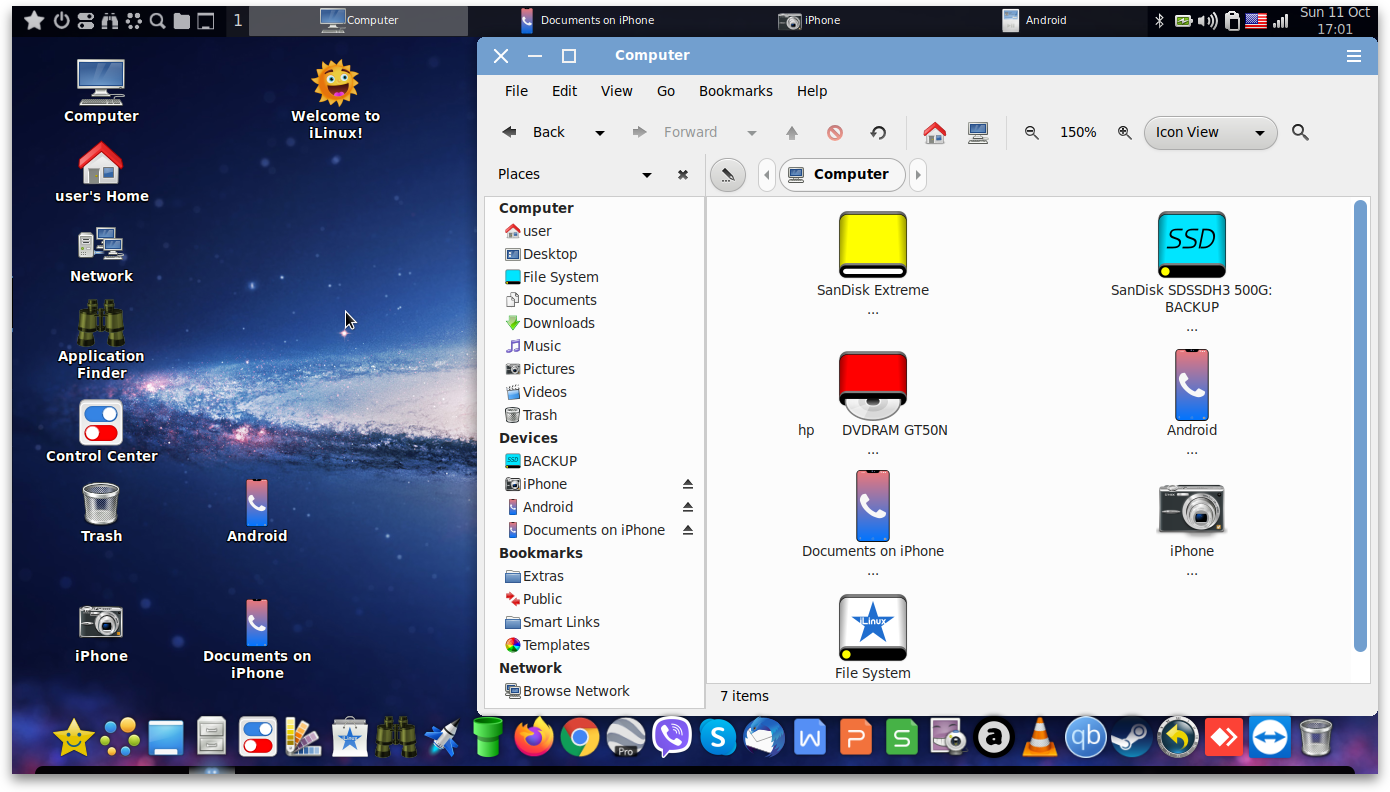Open the View menu
Screen dimensions: 1390x792
pyautogui.click(x=616, y=91)
